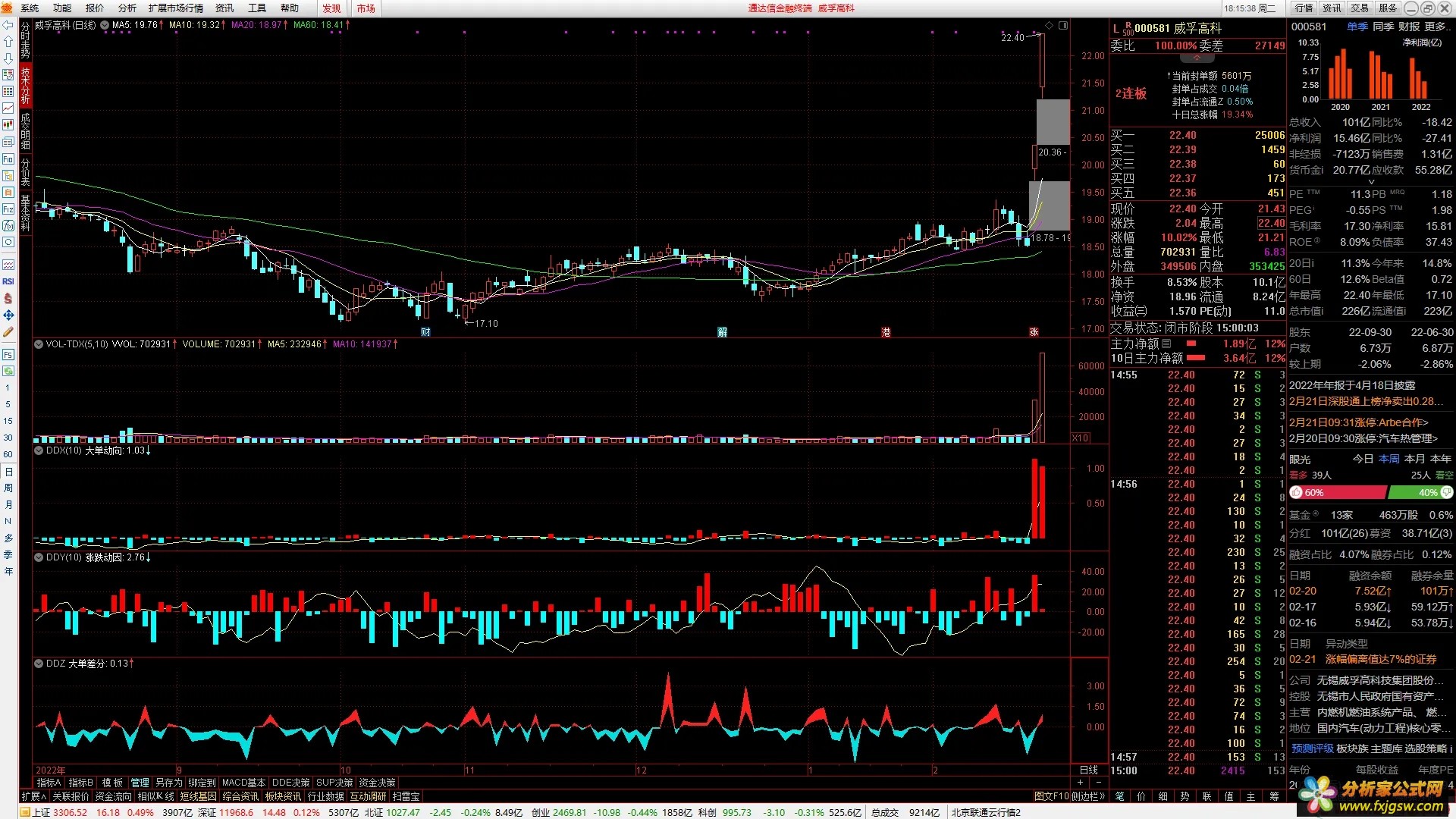Select the 周 weekly period option
This screenshot has height=819, width=1456.
click(x=8, y=488)
